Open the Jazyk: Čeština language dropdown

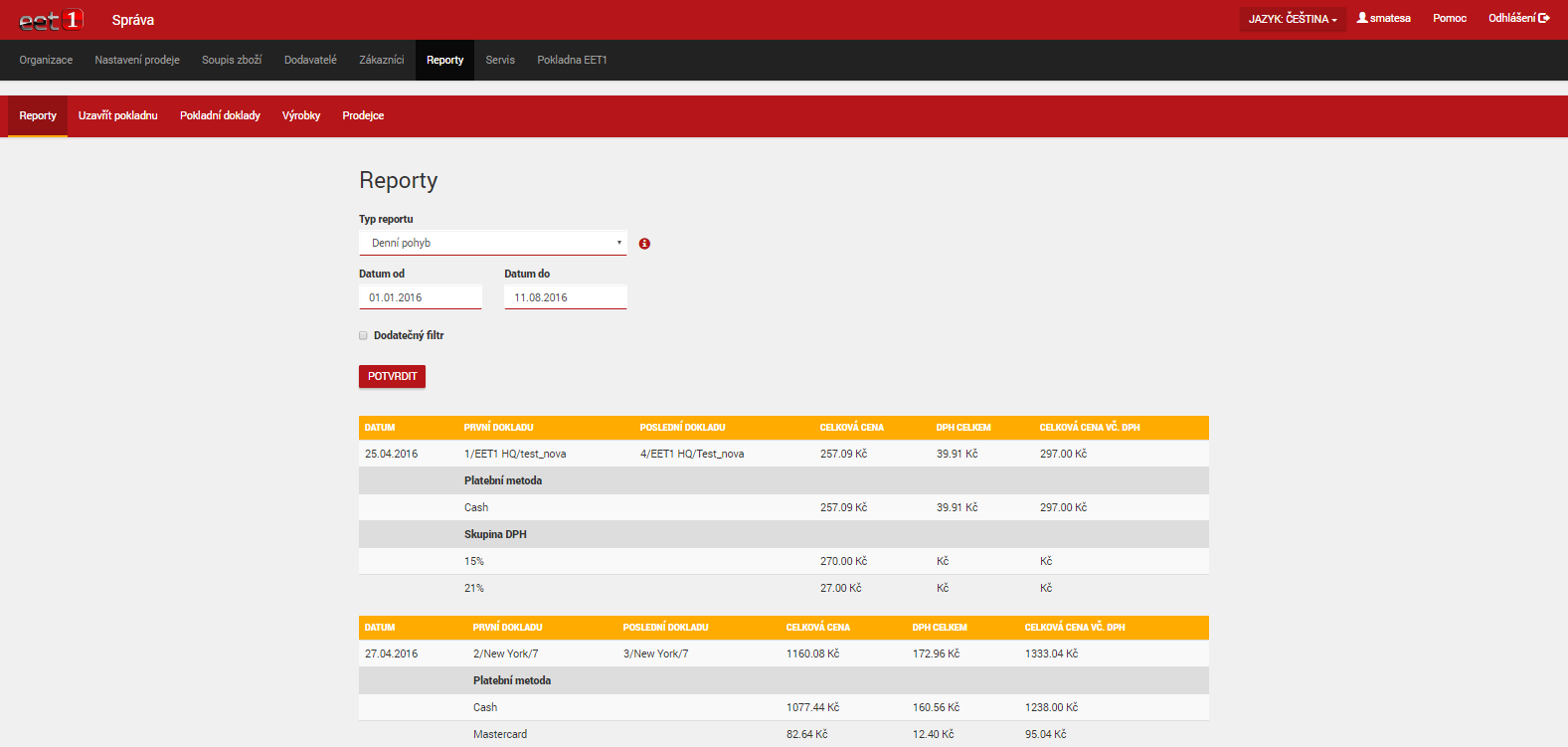pyautogui.click(x=1293, y=19)
